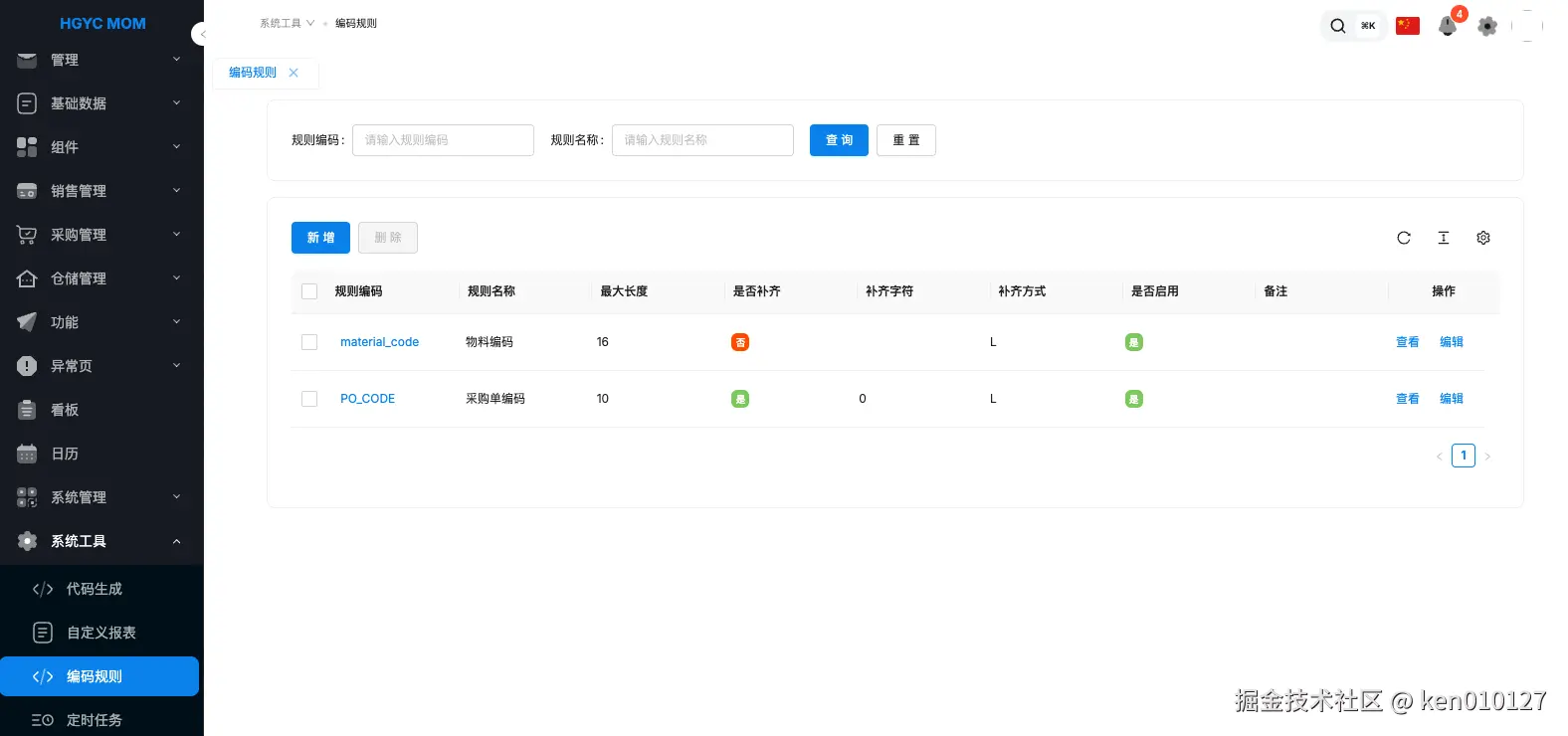Open 代码生成 menu item
This screenshot has width=1568, height=736.
point(99,589)
